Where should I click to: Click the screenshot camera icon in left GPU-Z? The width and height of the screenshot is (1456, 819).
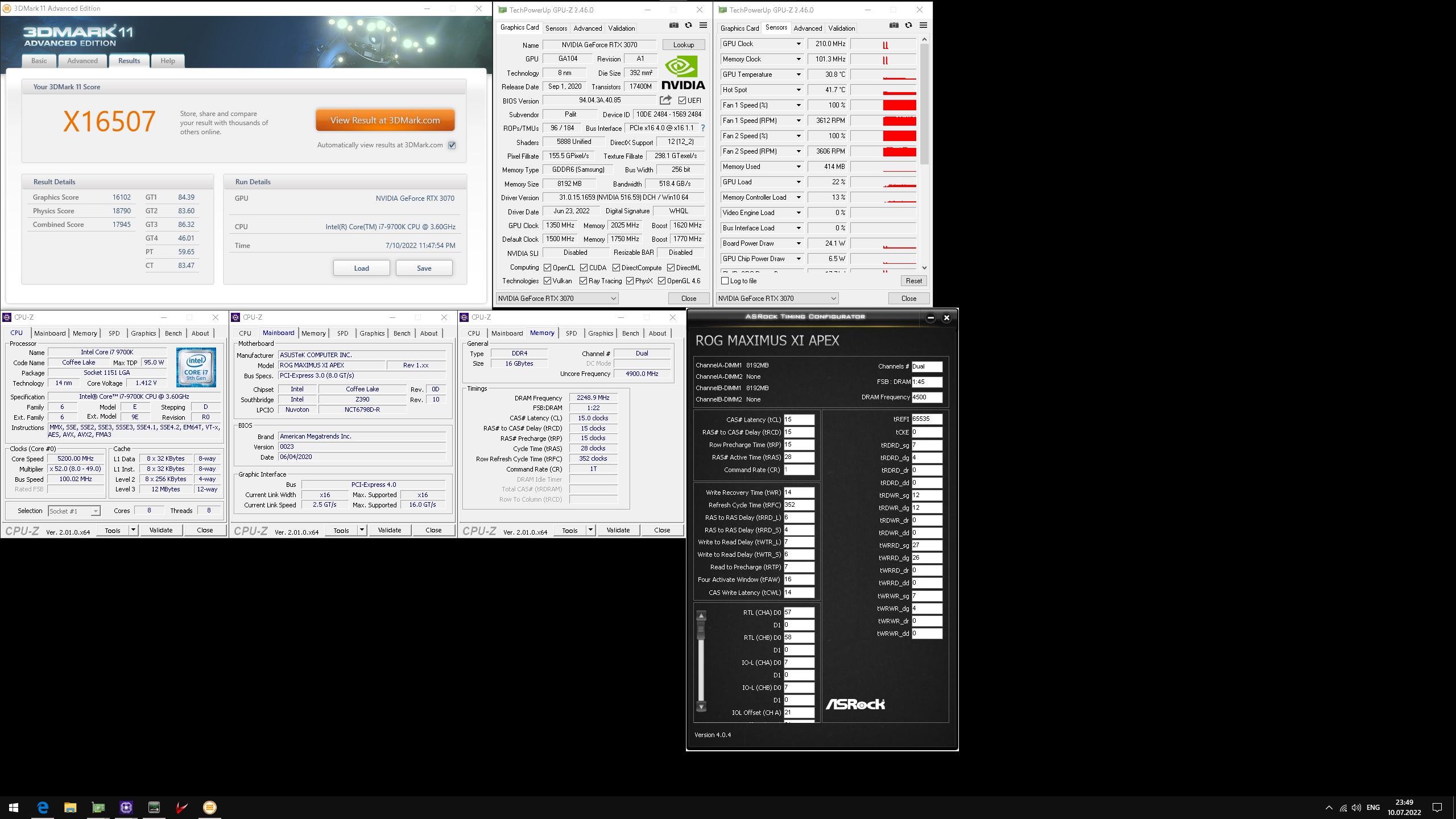673,26
